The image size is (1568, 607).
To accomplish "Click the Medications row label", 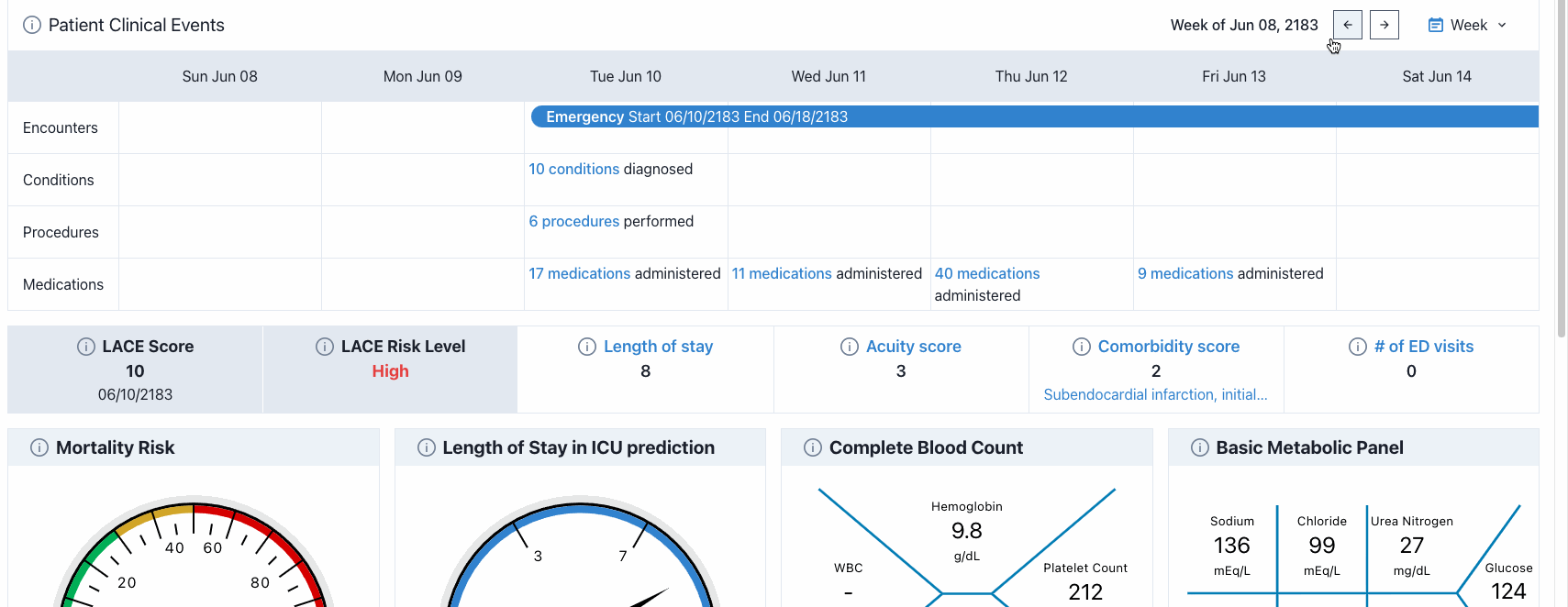I will [x=63, y=284].
